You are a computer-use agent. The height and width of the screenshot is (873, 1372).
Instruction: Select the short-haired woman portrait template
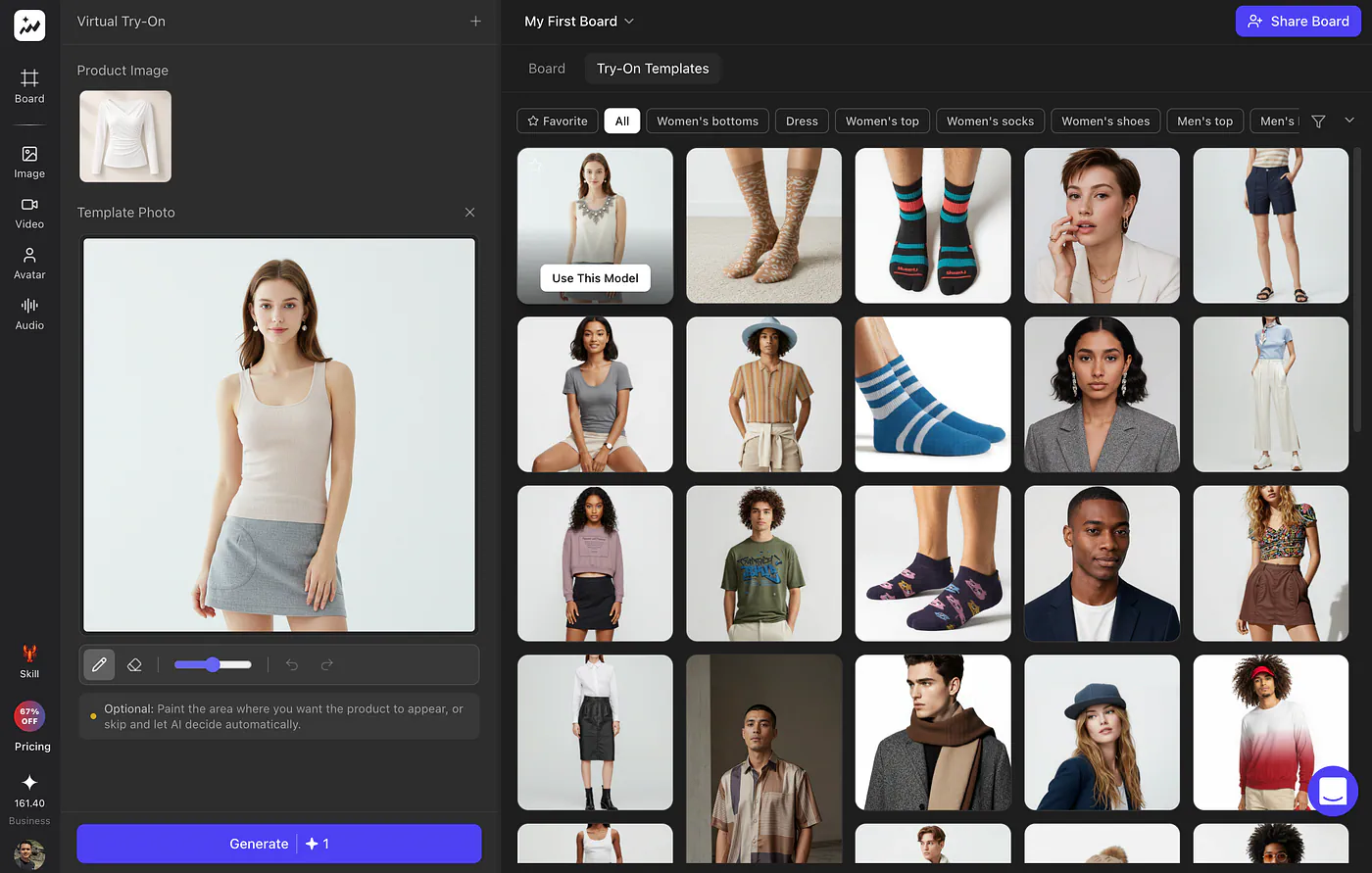coord(1102,225)
